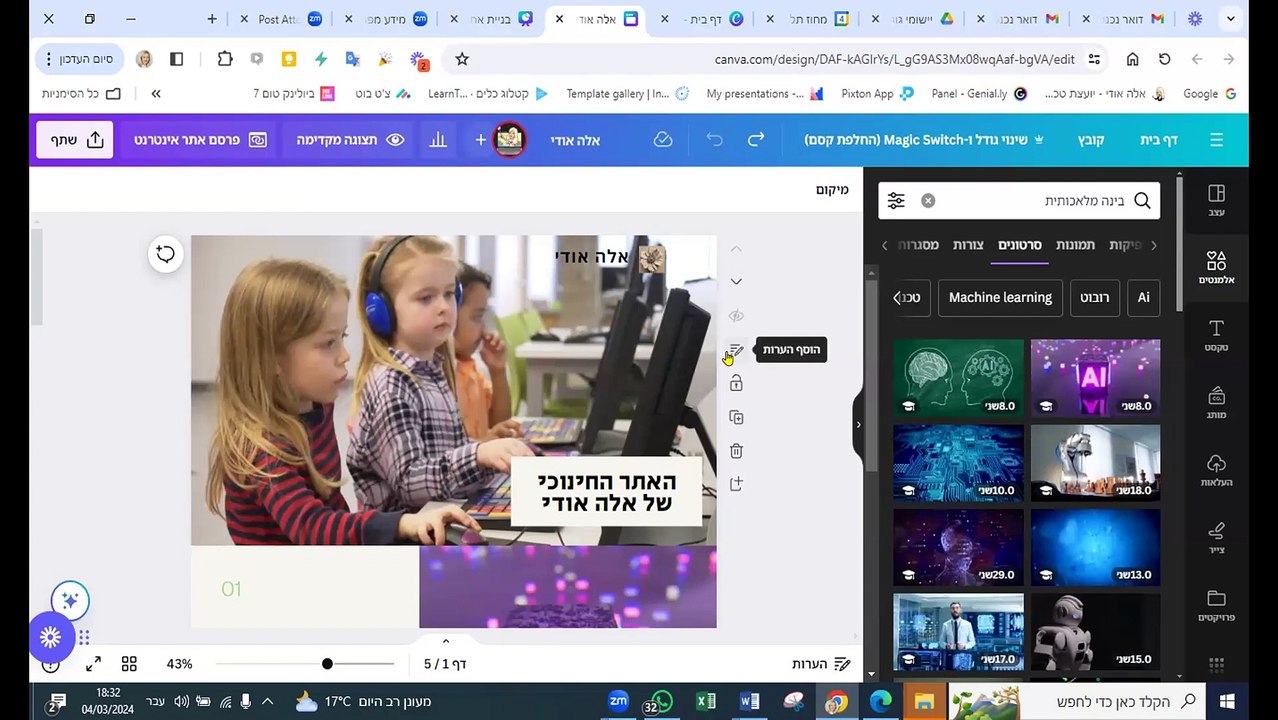Expand the page thumbnails chevron
1278x720 pixels.
click(446, 642)
